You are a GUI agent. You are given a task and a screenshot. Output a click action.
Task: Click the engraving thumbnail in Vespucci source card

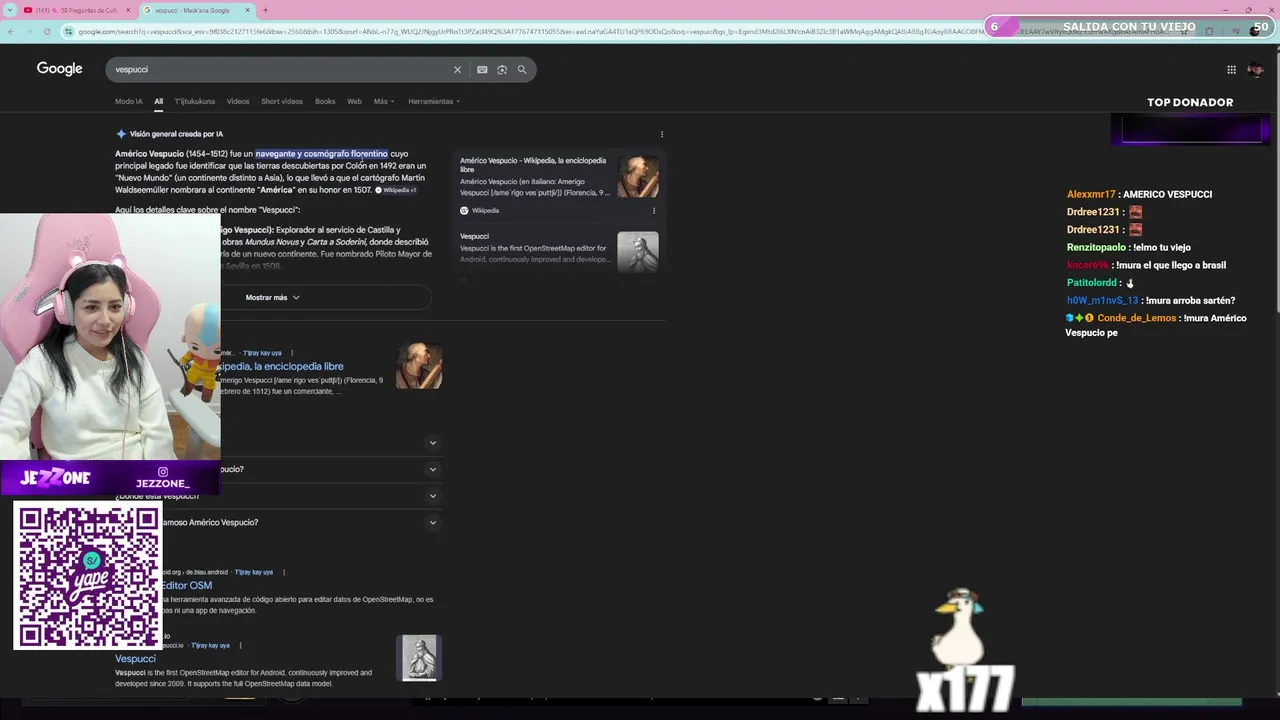coord(638,252)
